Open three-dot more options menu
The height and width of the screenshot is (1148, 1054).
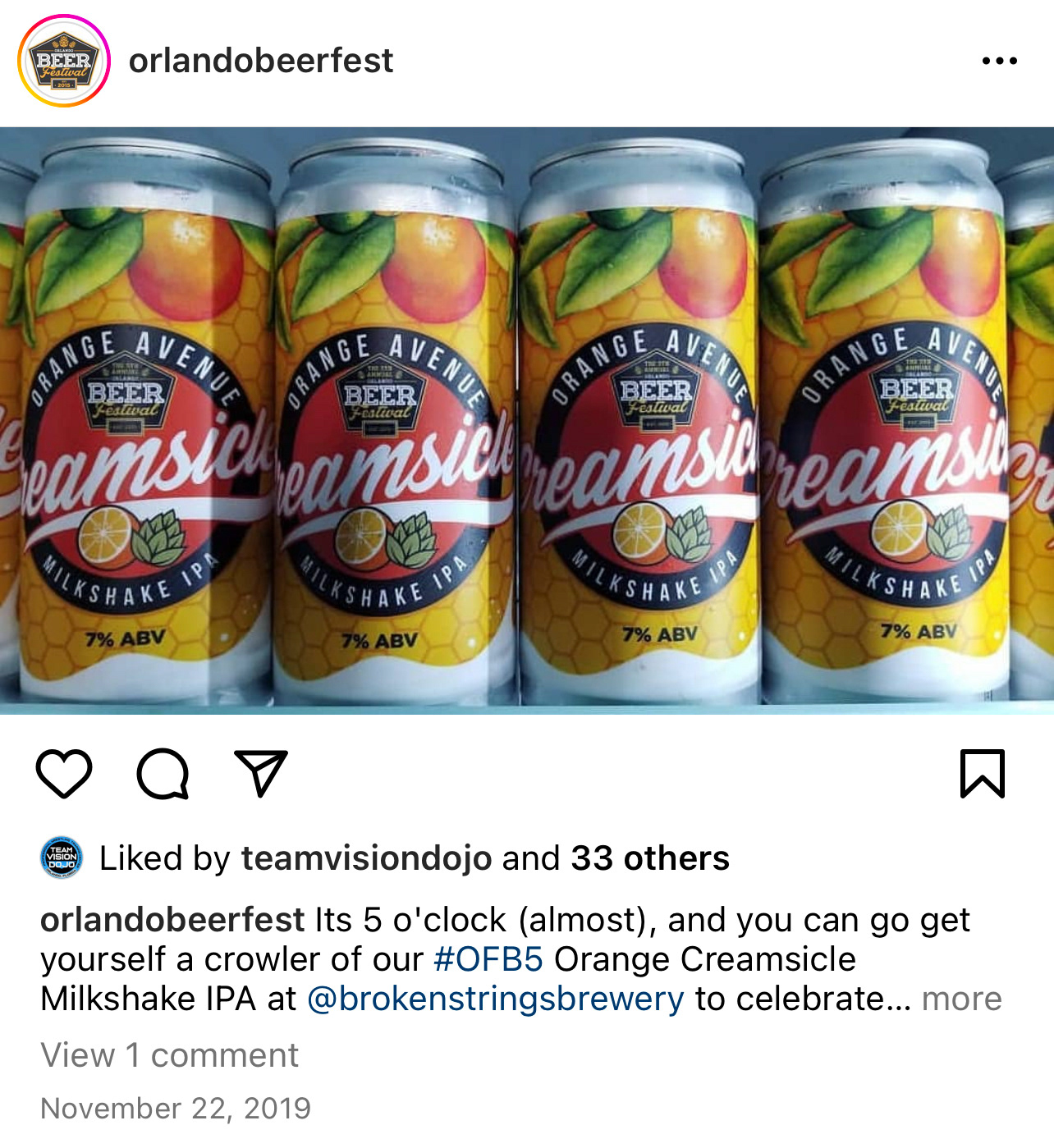point(1000,61)
